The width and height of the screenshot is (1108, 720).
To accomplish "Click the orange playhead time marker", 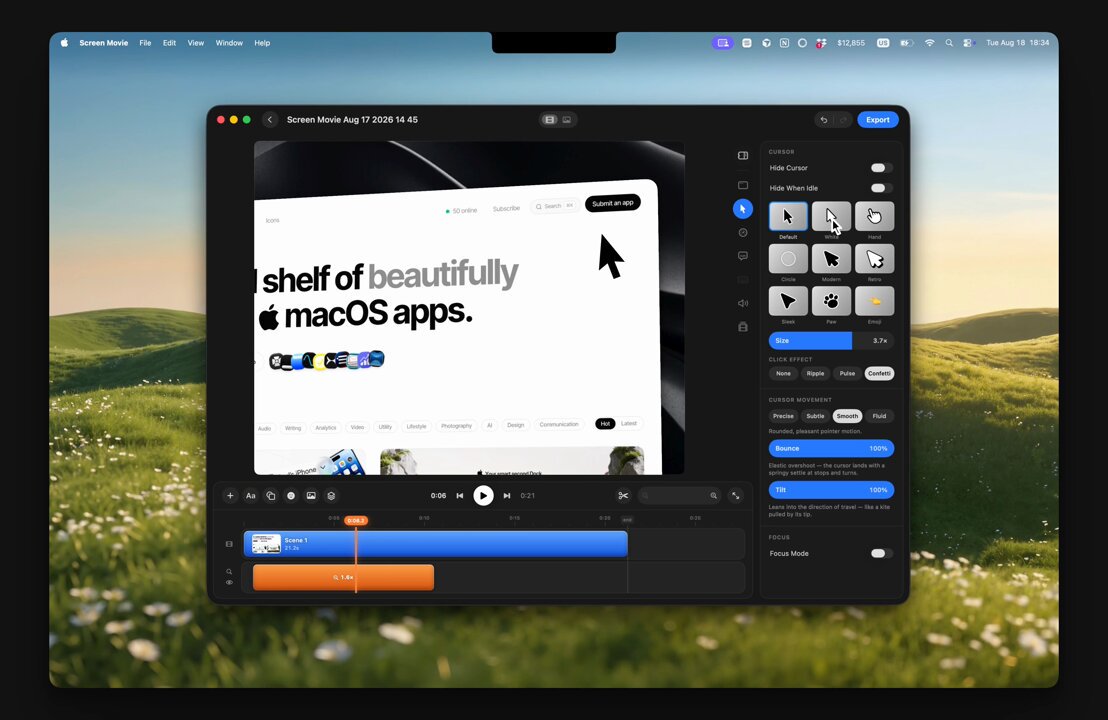I will click(x=355, y=521).
